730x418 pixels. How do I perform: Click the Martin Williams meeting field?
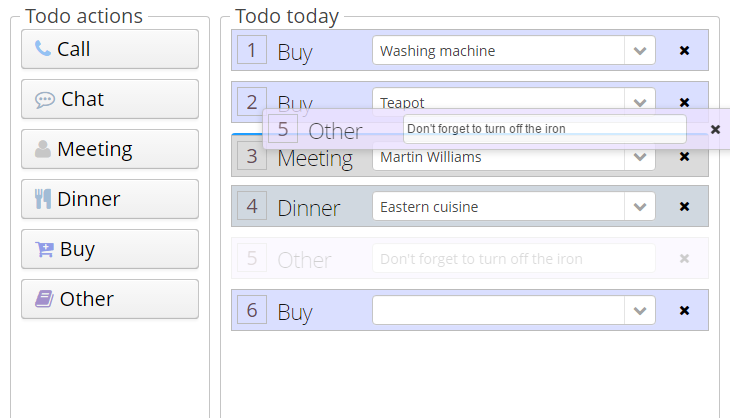tap(500, 157)
